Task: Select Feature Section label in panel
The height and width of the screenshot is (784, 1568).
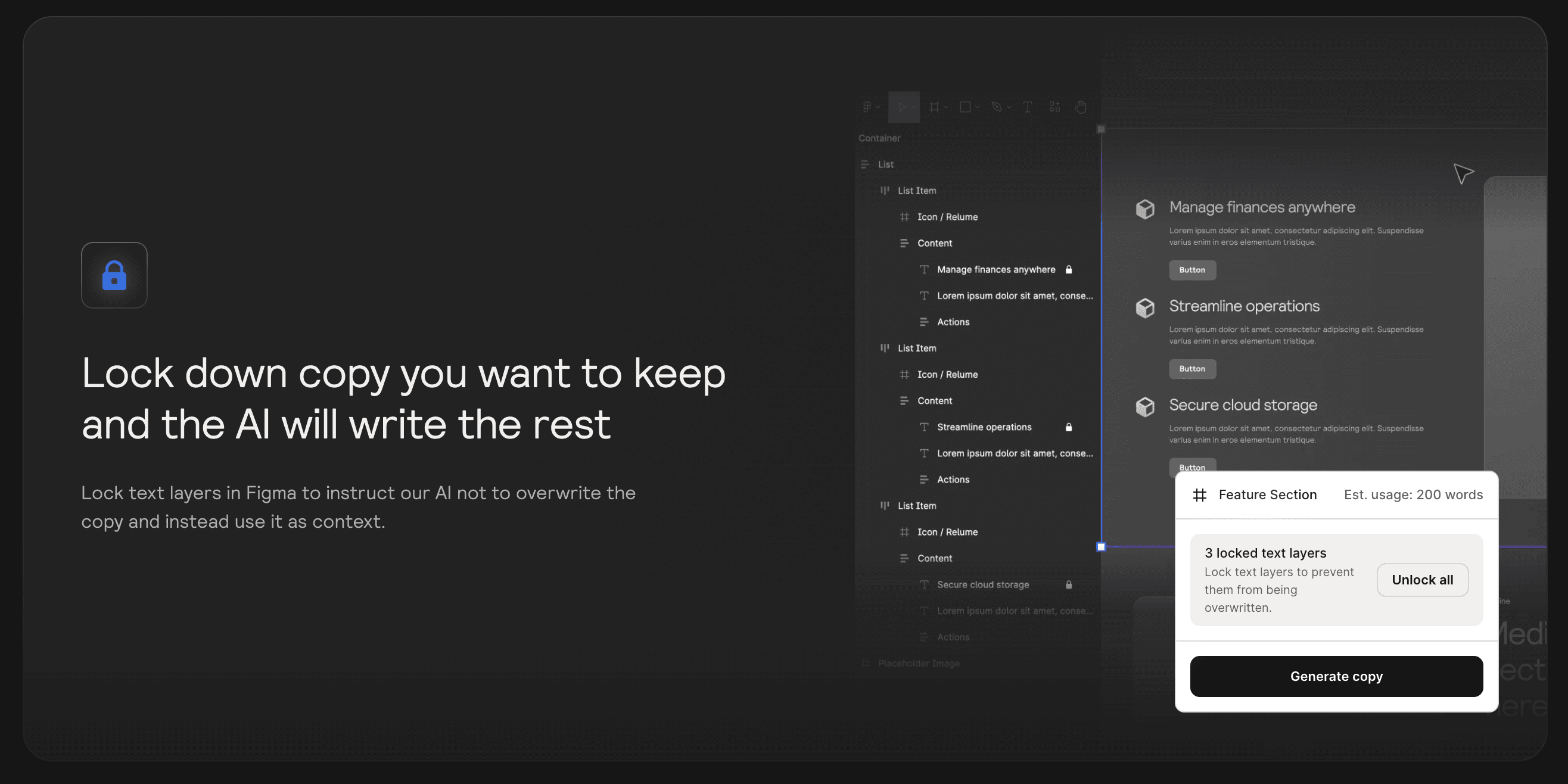Action: coord(1268,494)
